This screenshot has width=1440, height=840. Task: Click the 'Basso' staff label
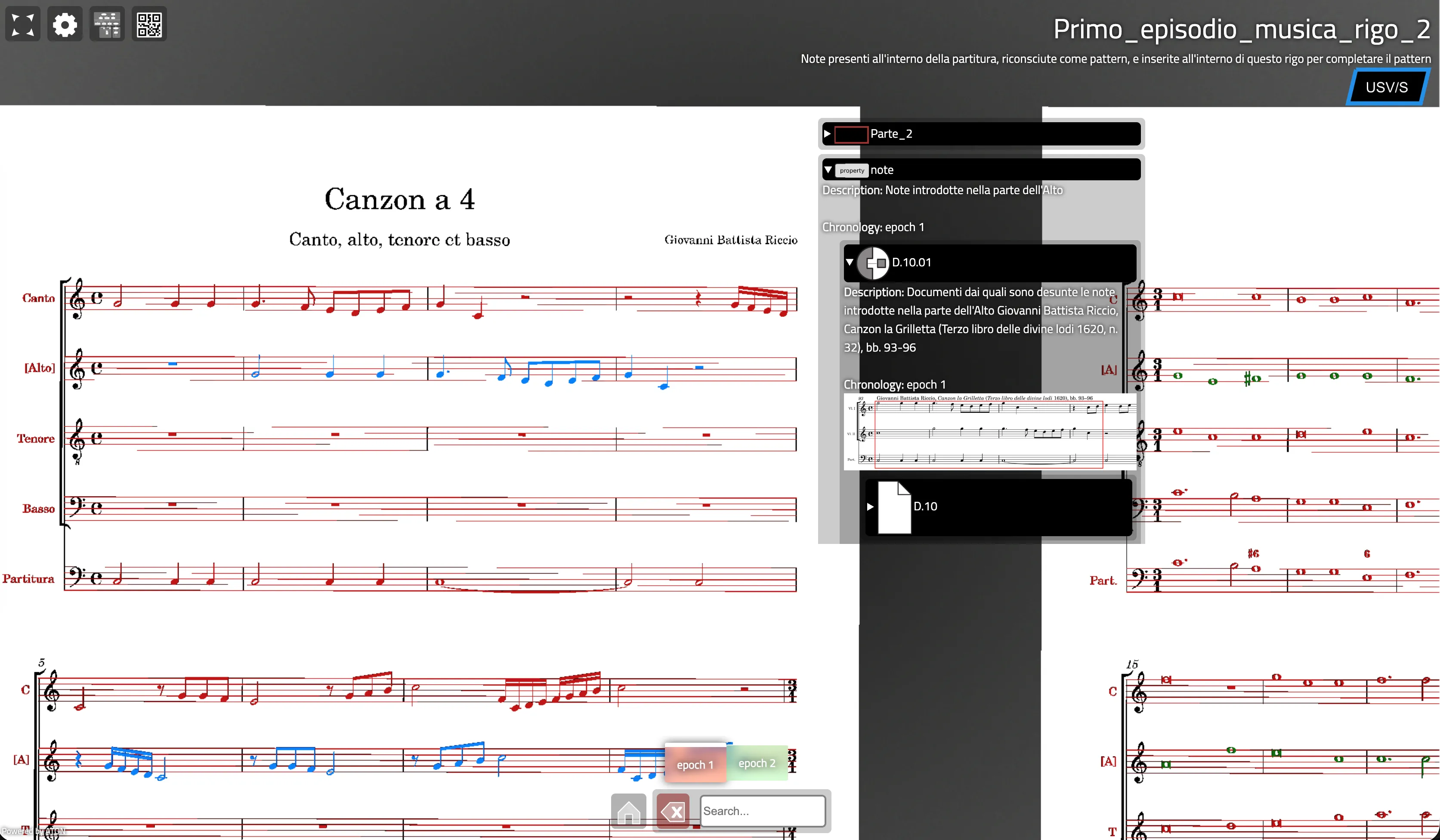point(39,508)
